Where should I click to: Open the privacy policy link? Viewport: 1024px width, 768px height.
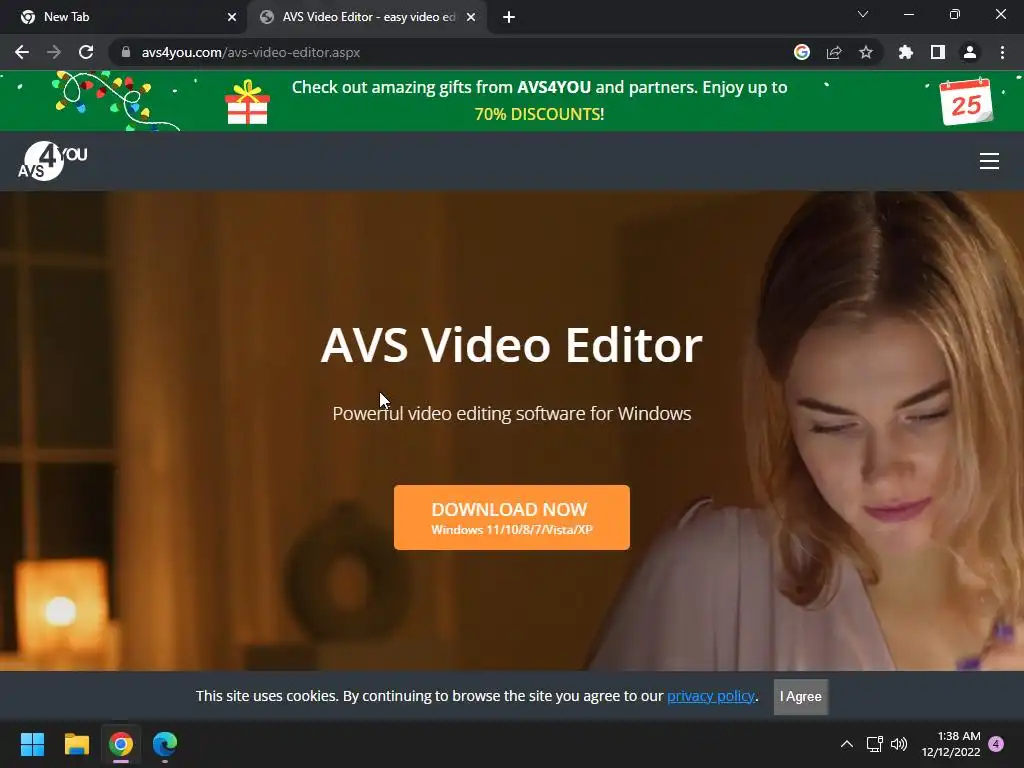[x=711, y=696]
